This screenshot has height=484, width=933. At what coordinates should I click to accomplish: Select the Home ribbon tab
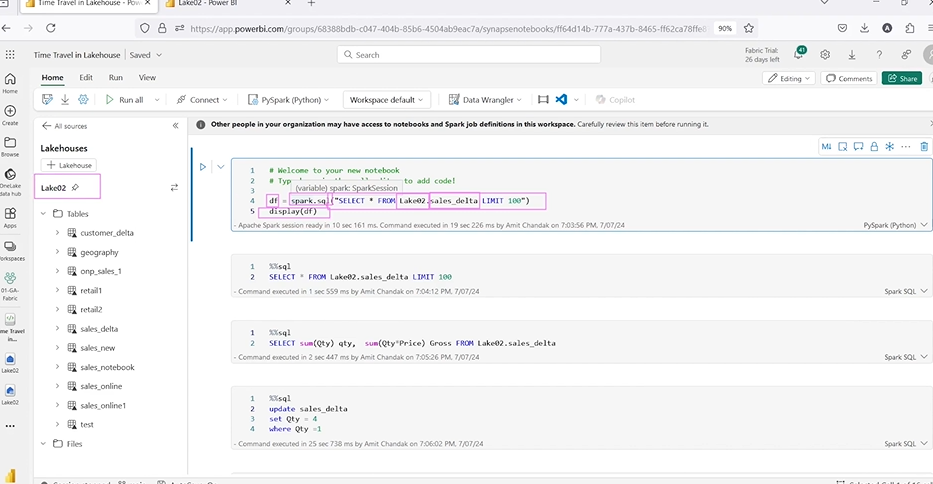point(52,77)
